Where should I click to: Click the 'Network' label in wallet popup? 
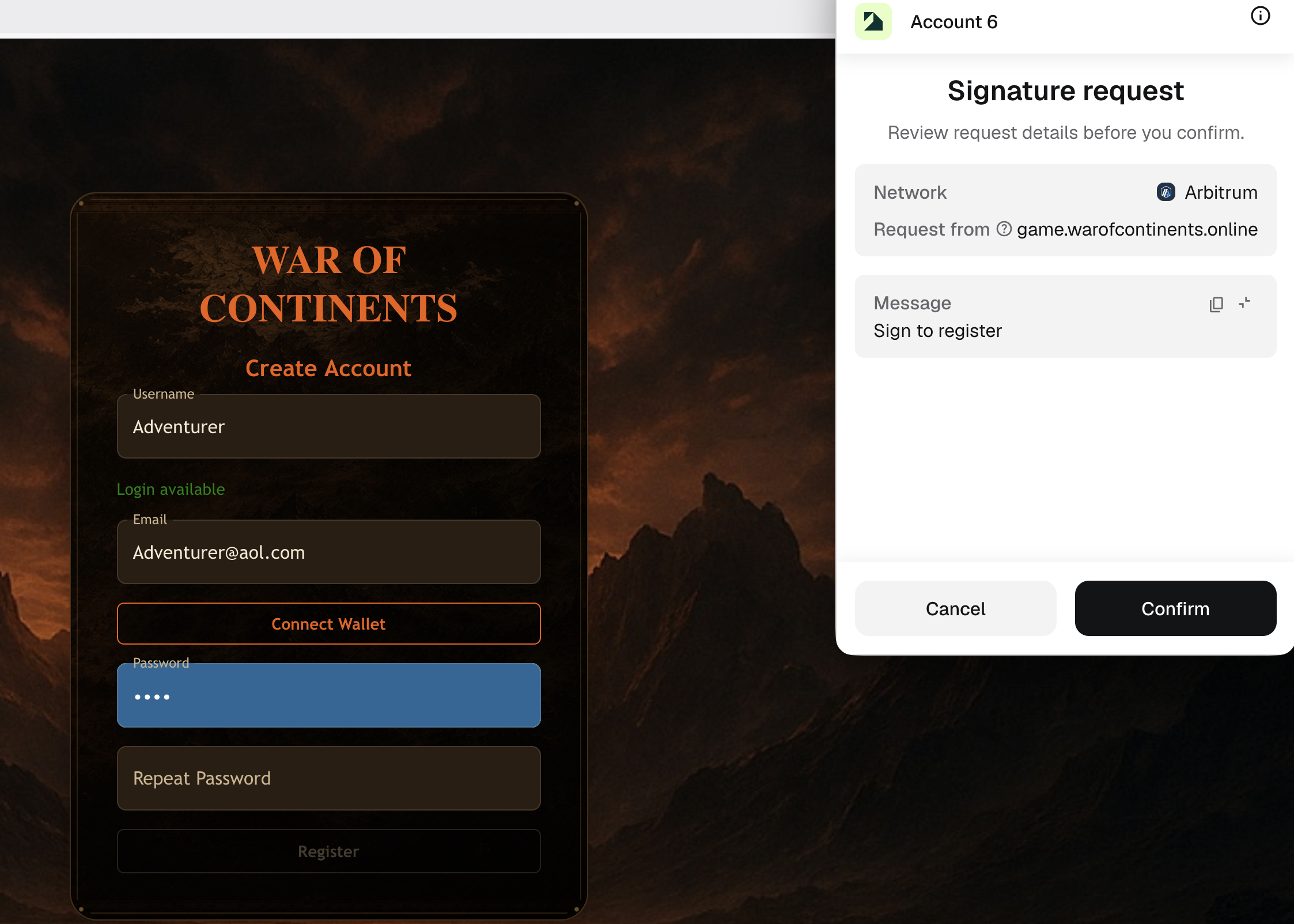point(910,192)
